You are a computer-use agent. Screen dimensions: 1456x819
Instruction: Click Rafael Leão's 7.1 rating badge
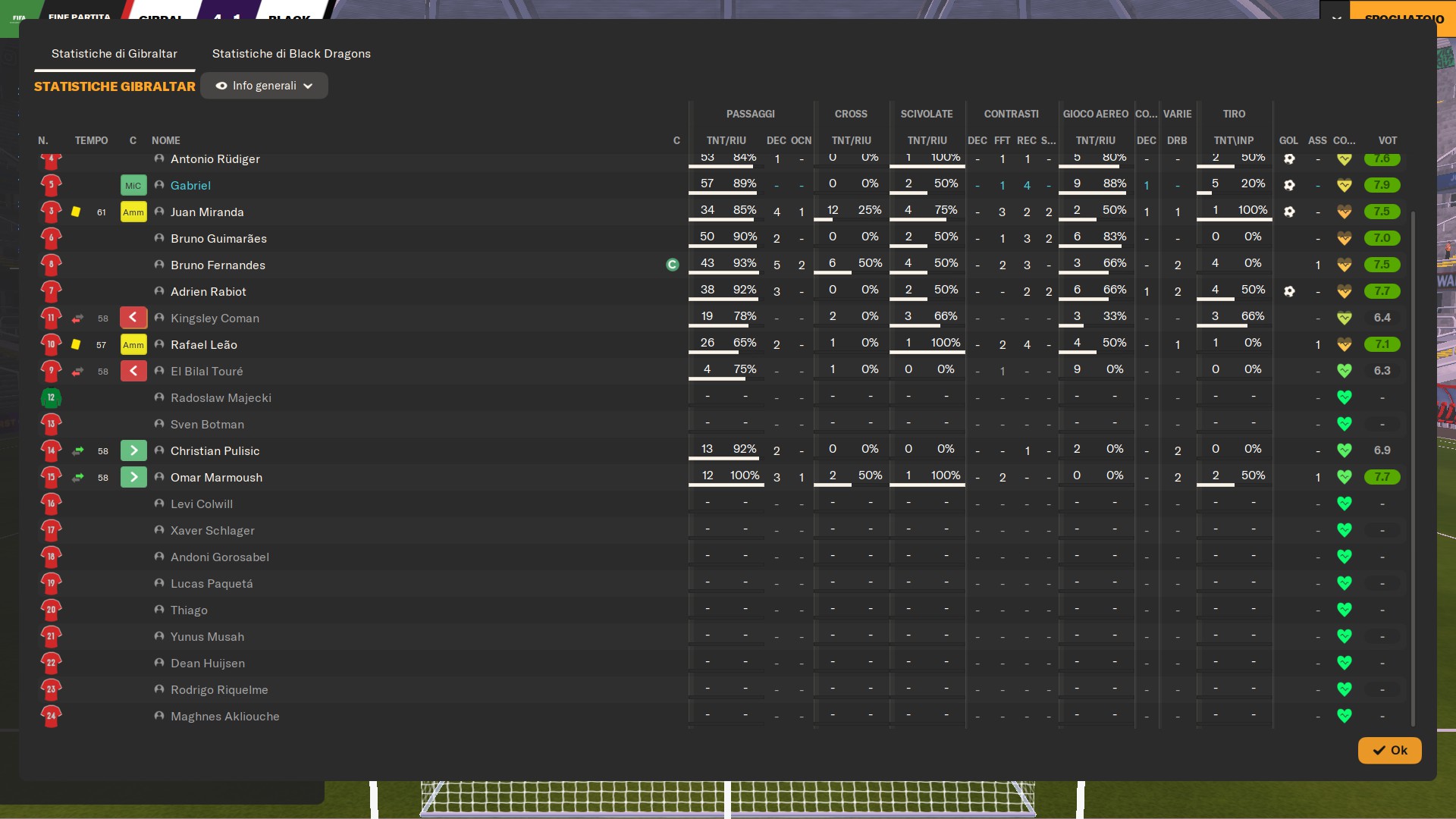1382,344
